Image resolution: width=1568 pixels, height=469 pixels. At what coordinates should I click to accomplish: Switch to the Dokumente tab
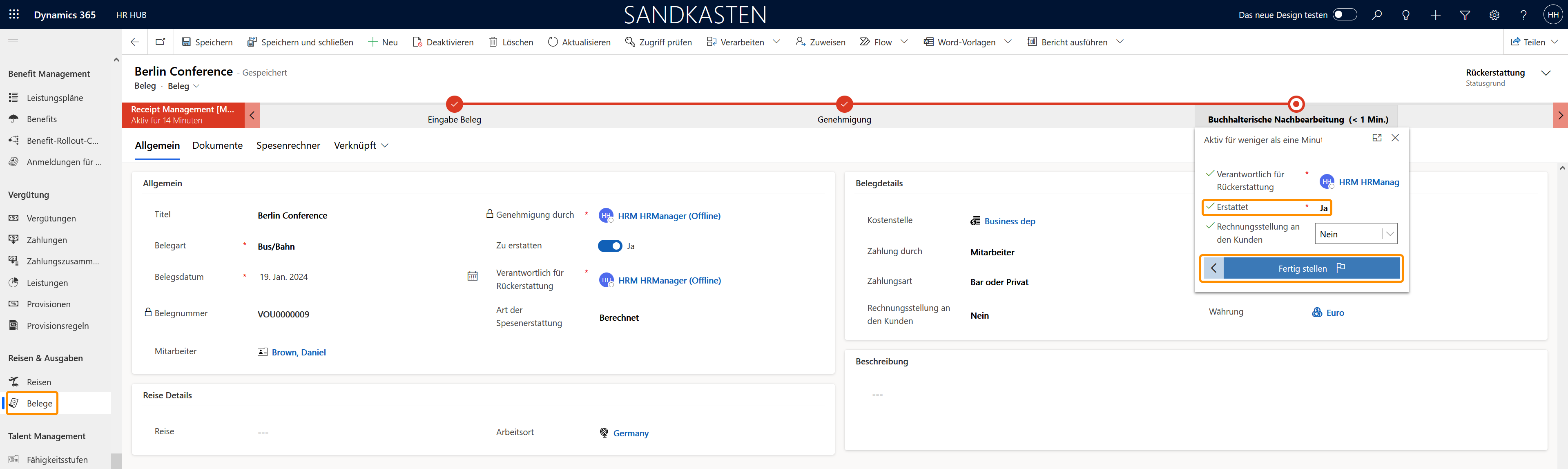tap(217, 145)
